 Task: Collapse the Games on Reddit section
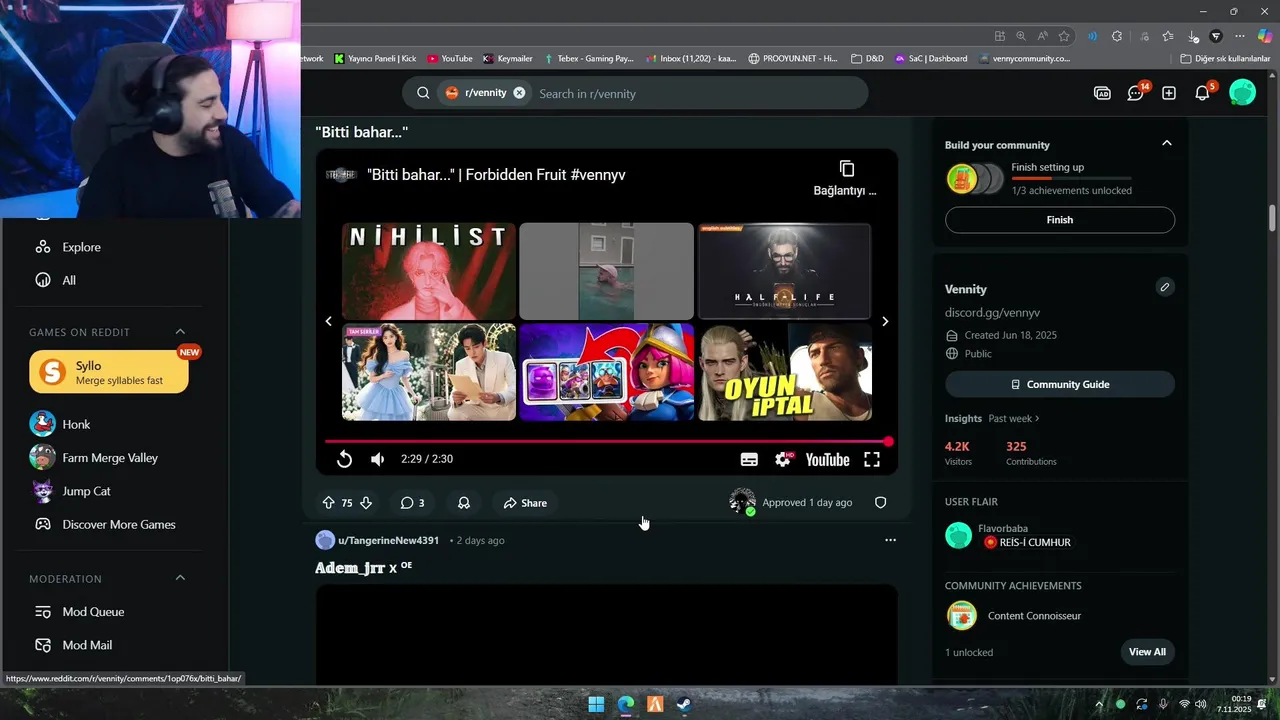(180, 332)
